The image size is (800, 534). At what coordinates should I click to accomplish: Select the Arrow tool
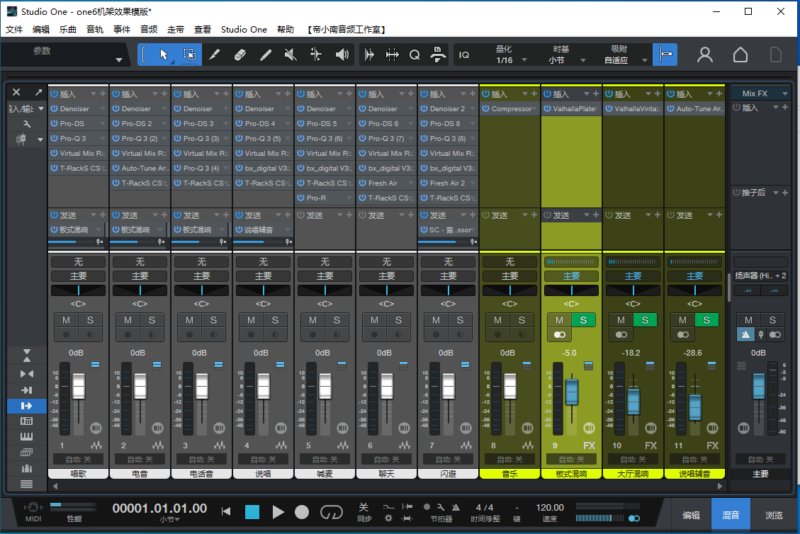coord(164,55)
